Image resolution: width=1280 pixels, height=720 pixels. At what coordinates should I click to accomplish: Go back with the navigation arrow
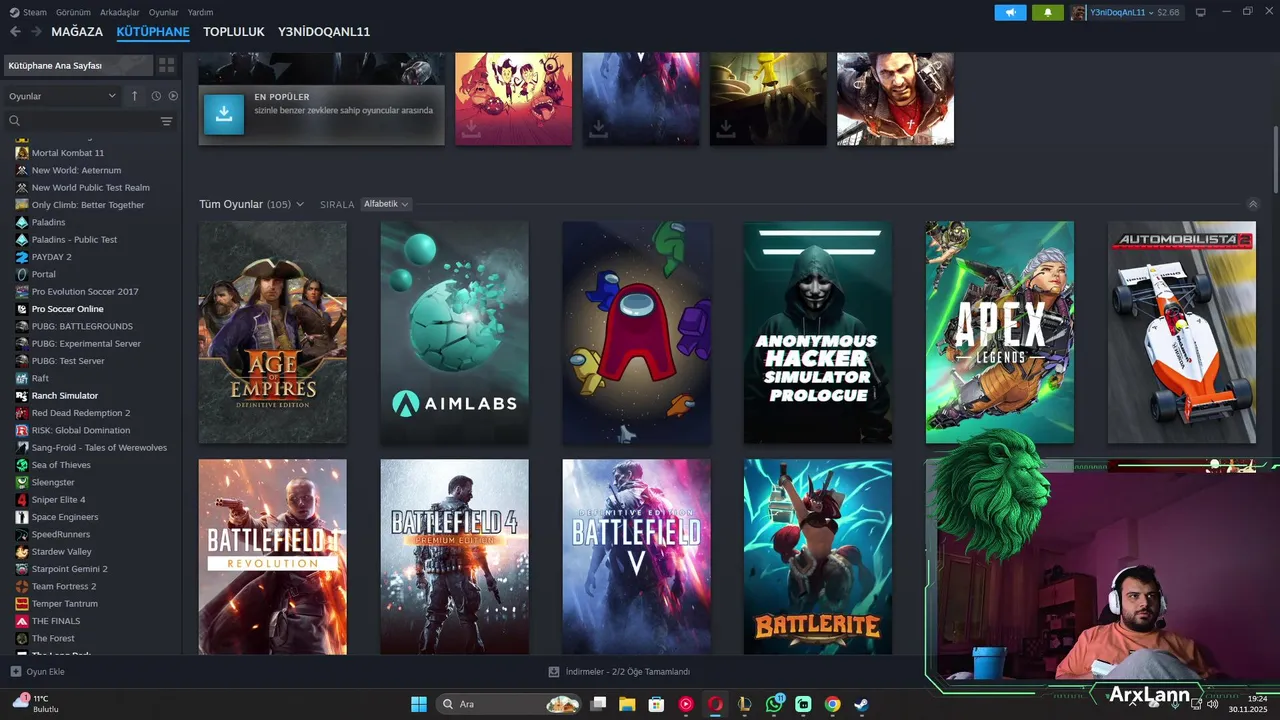point(15,32)
